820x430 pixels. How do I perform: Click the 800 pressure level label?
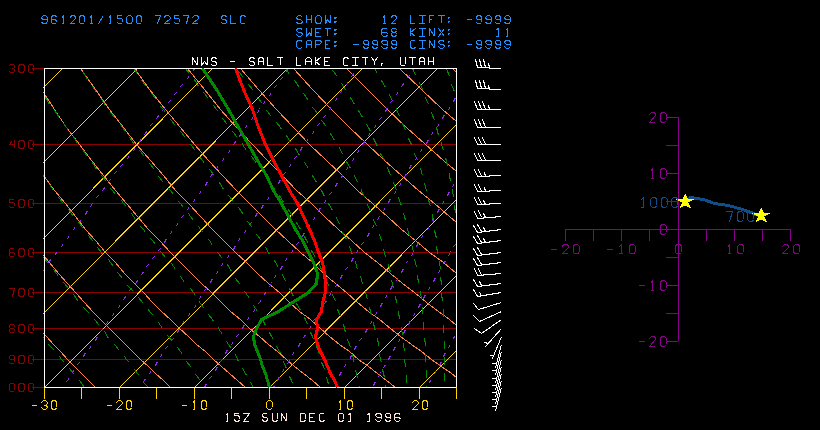pos(22,329)
